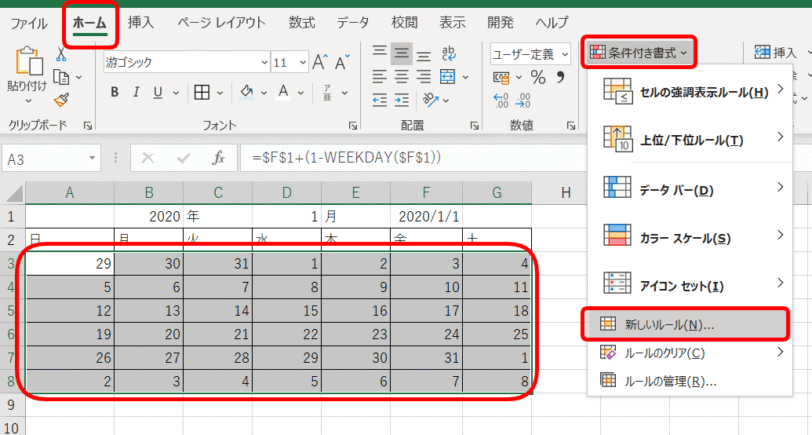Open the merge cells dropdown arrow

click(x=465, y=78)
